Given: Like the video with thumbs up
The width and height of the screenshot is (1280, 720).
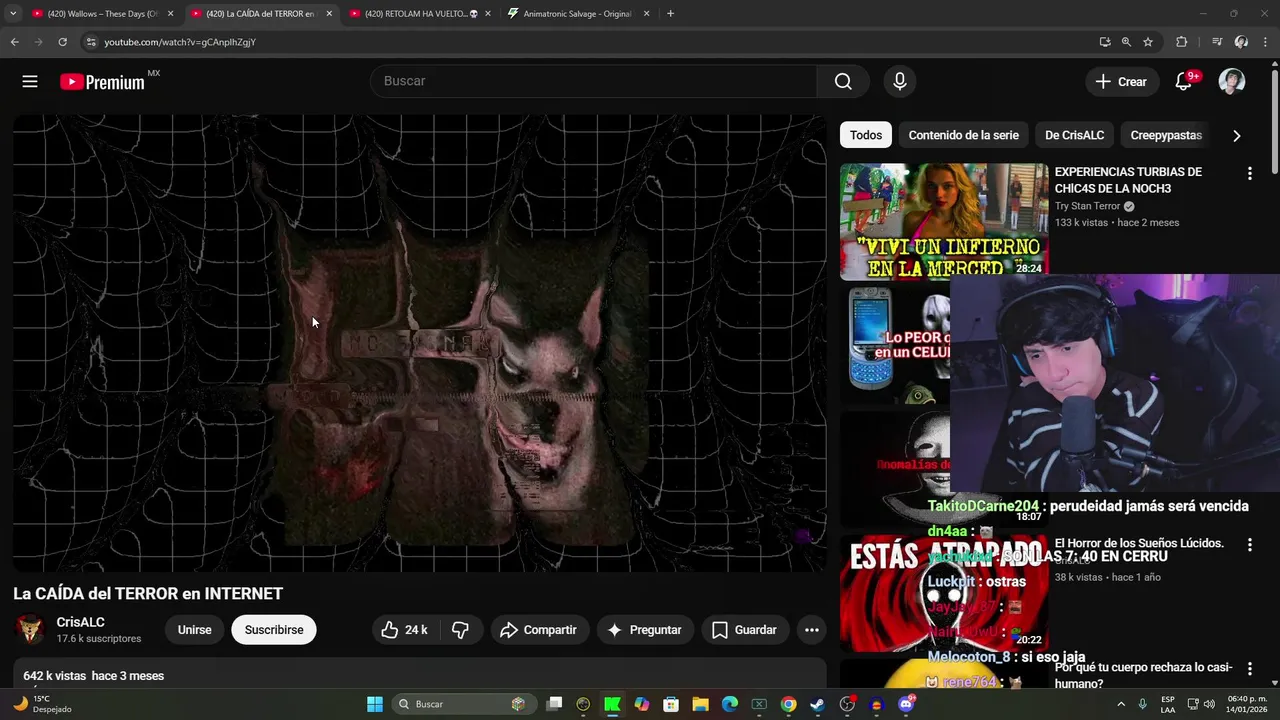Looking at the screenshot, I should pos(405,630).
